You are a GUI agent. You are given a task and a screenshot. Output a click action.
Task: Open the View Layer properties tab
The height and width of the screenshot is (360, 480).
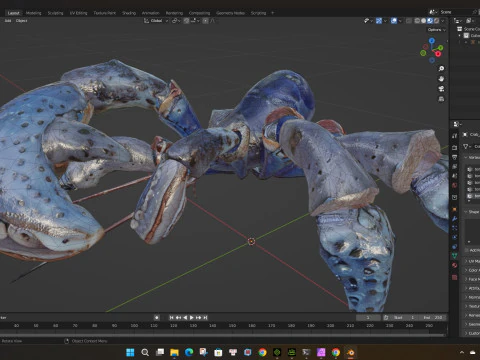[455, 166]
